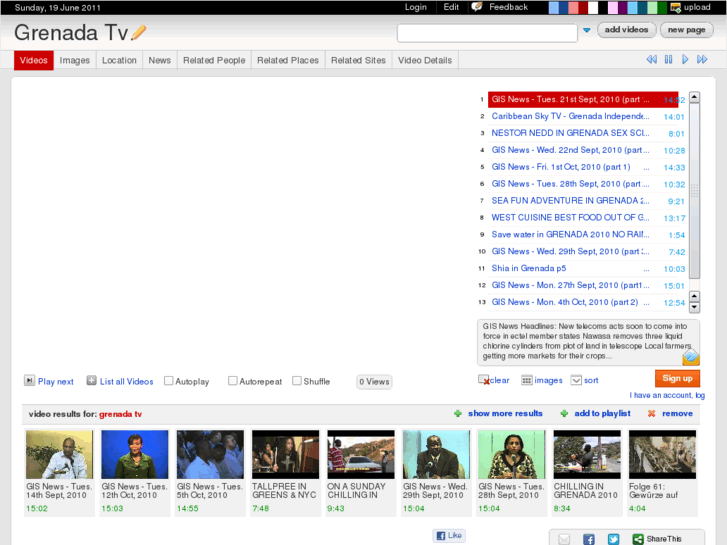Start playback with the play icon

coord(685,59)
